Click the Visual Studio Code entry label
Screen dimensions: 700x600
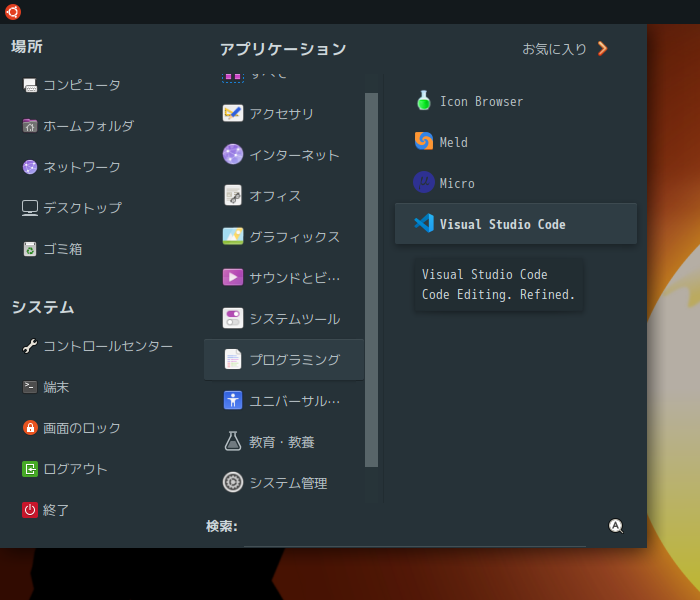click(502, 224)
